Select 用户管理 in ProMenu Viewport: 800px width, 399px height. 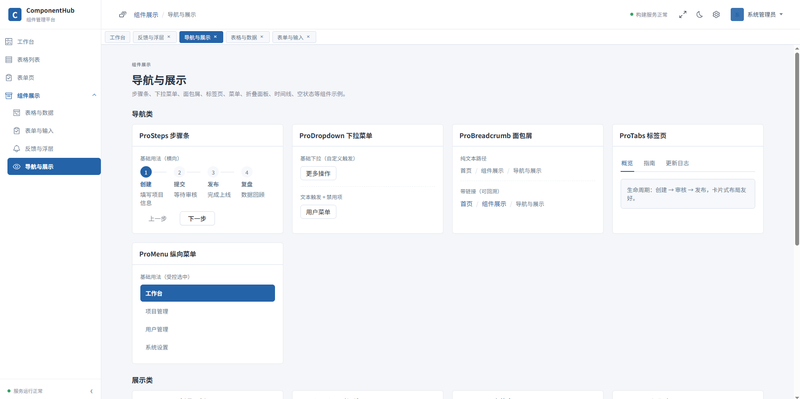(x=208, y=329)
